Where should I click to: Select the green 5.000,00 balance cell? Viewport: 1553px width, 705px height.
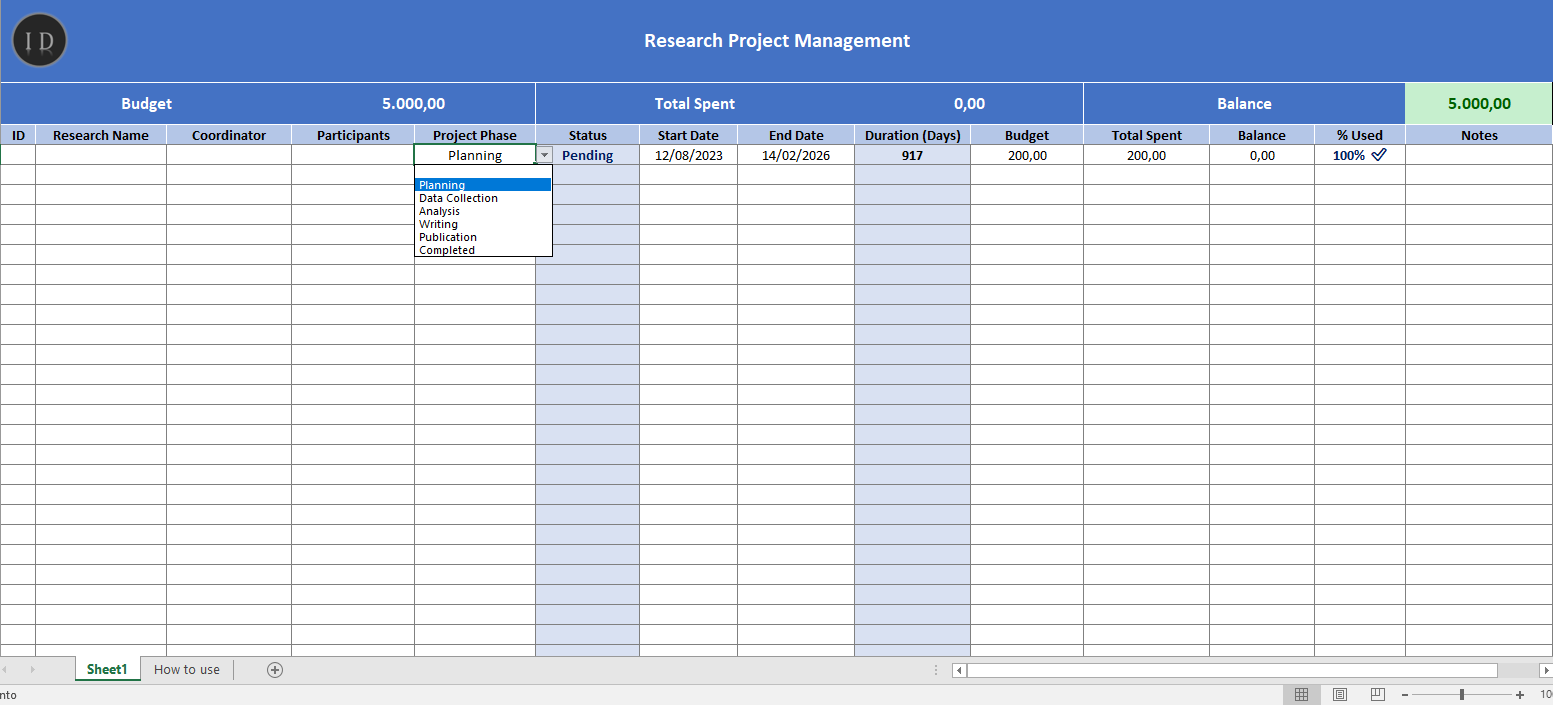point(1479,104)
